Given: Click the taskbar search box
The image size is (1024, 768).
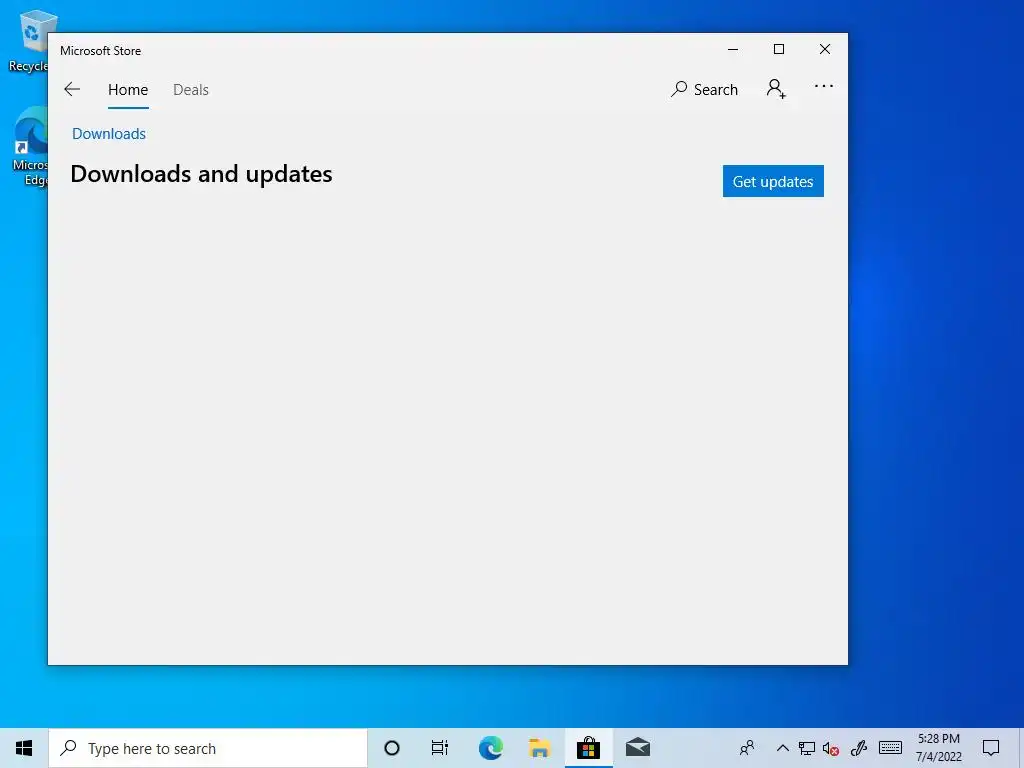Looking at the screenshot, I should (208, 748).
